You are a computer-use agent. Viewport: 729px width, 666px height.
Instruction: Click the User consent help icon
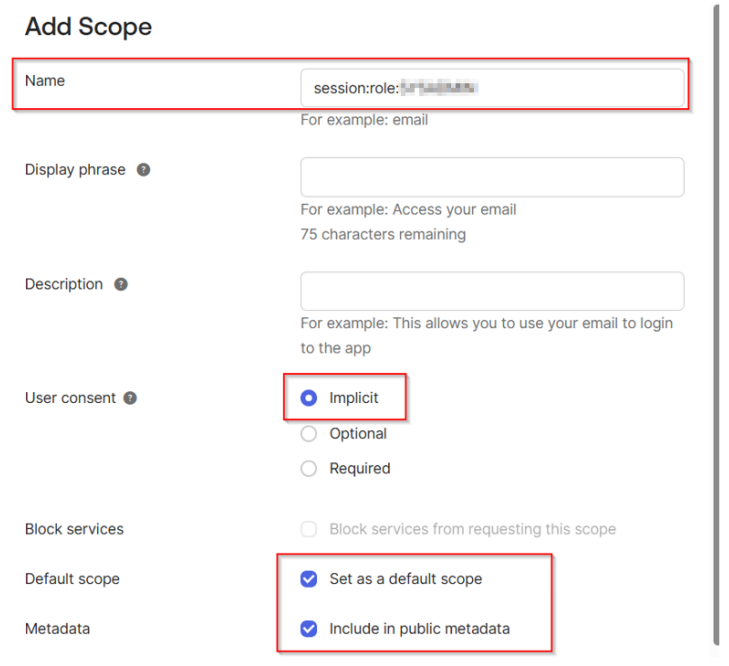tap(130, 398)
